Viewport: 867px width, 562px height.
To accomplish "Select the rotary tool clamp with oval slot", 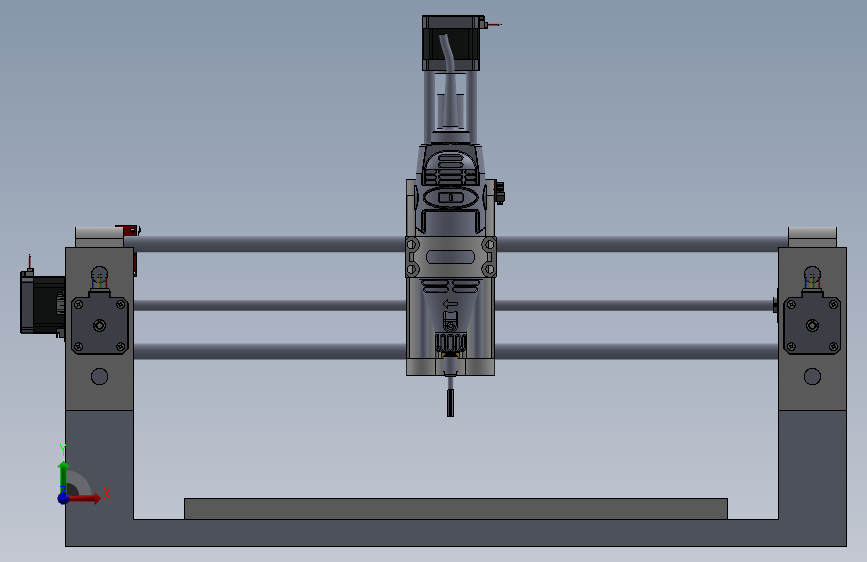I will (x=451, y=257).
